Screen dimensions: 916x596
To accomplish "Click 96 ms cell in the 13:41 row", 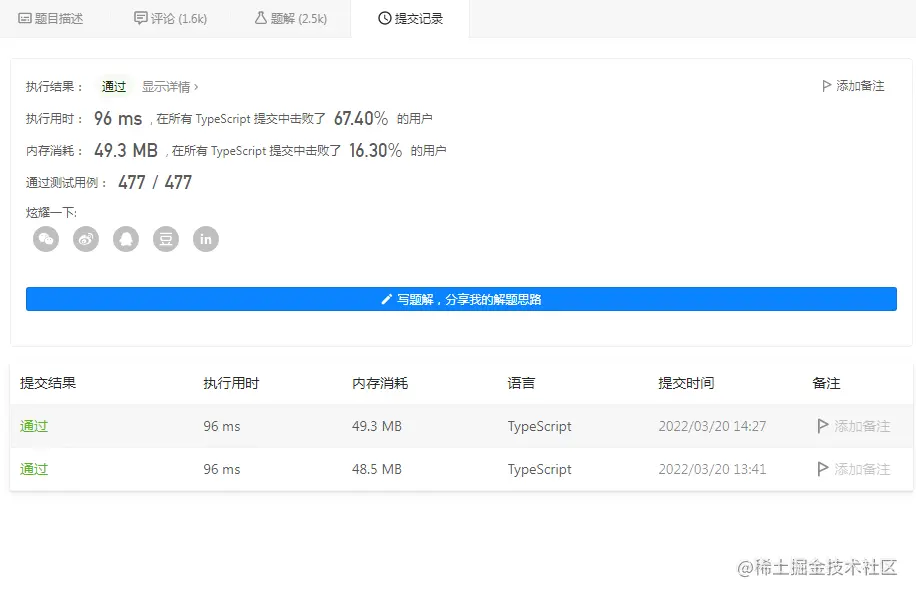I will [x=222, y=469].
